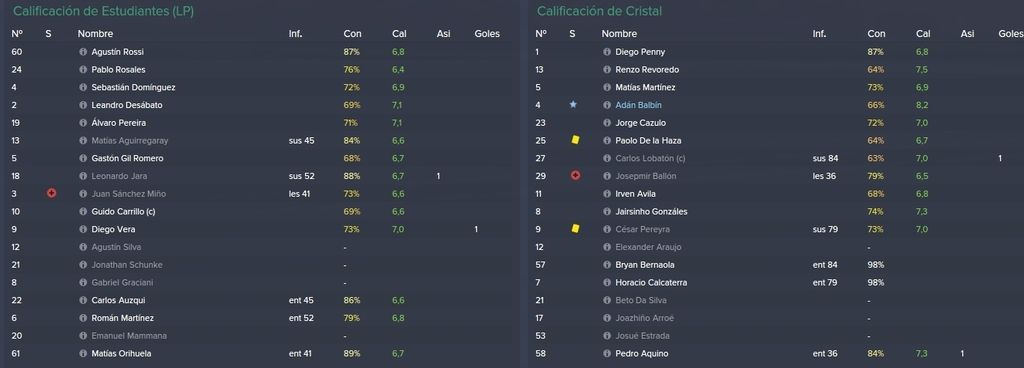Viewport: 1024px width, 368px height.
Task: Open Diego Vera player profile
Action: (x=113, y=229)
